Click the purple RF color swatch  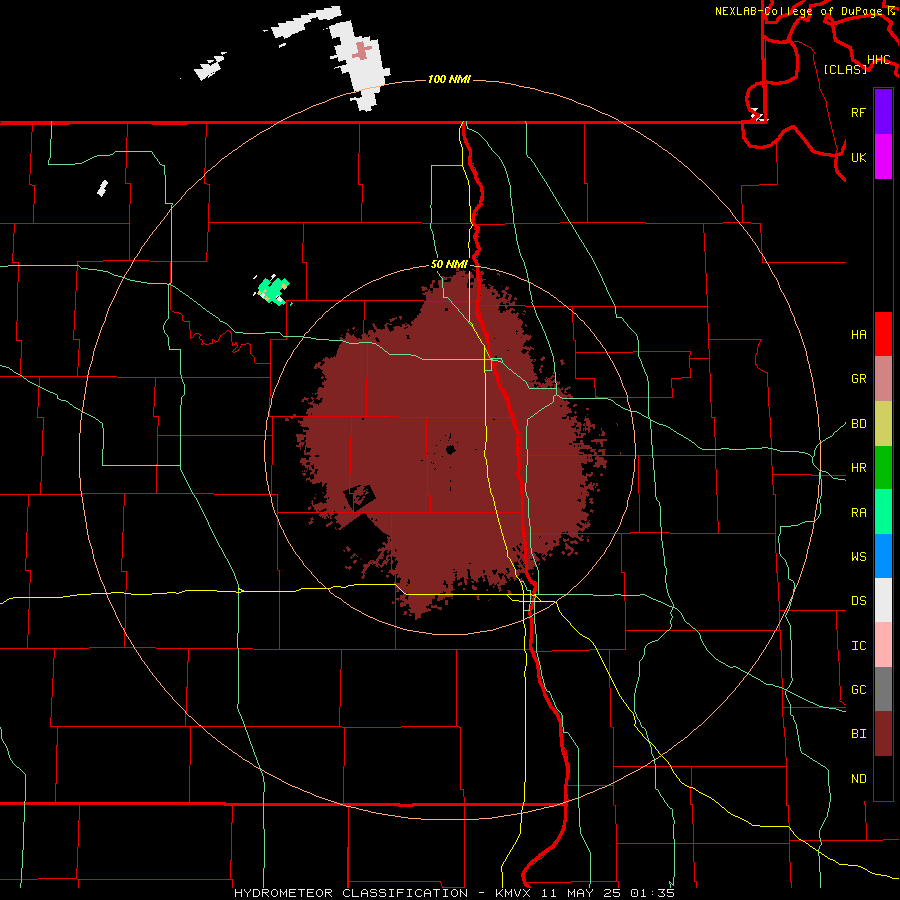coord(883,112)
